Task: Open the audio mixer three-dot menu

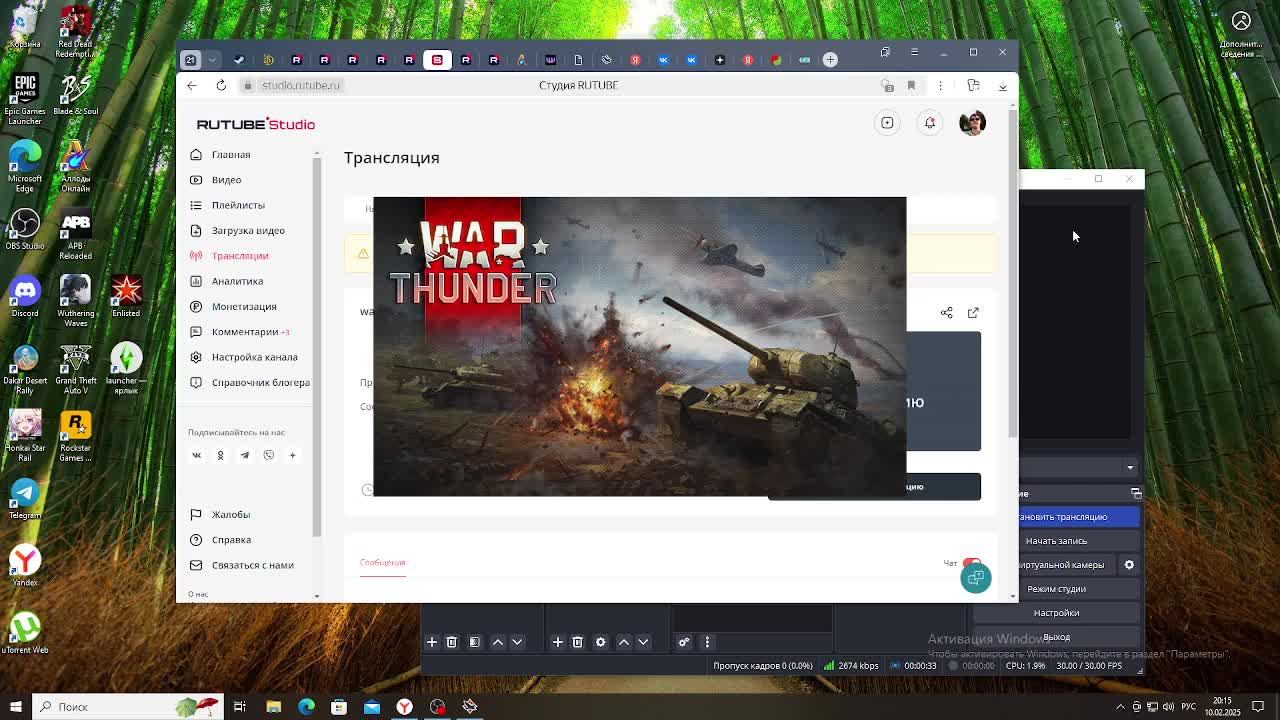Action: (707, 642)
